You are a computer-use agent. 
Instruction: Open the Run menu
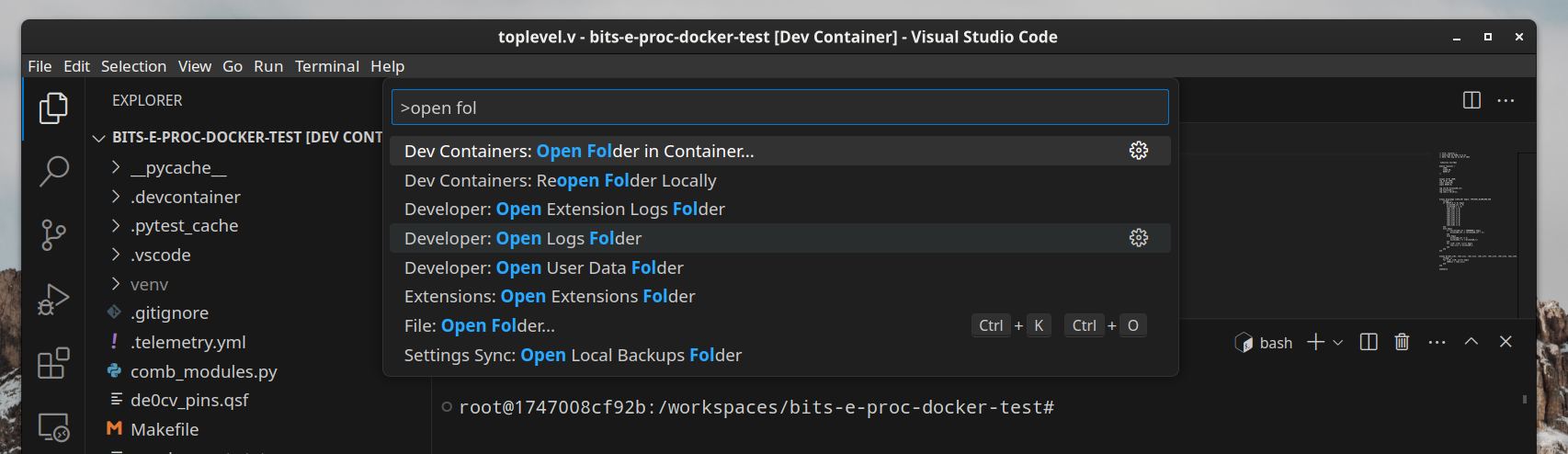click(268, 66)
